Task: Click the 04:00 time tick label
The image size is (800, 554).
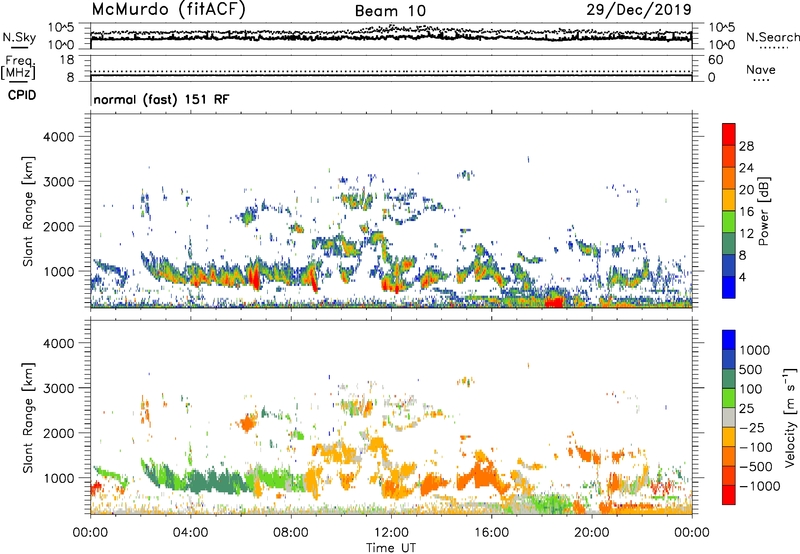Action: click(190, 533)
